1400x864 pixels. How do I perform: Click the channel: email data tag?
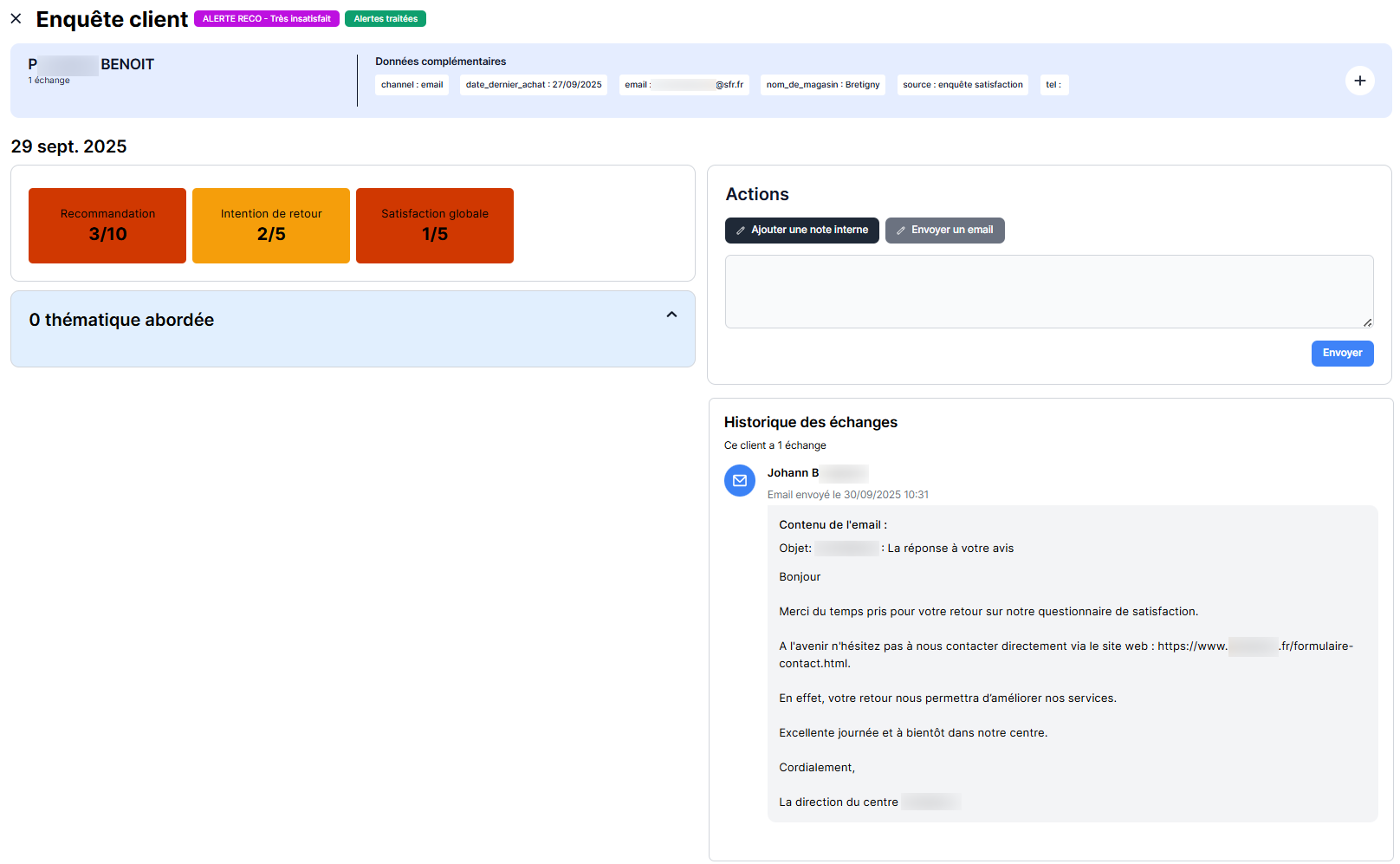412,85
